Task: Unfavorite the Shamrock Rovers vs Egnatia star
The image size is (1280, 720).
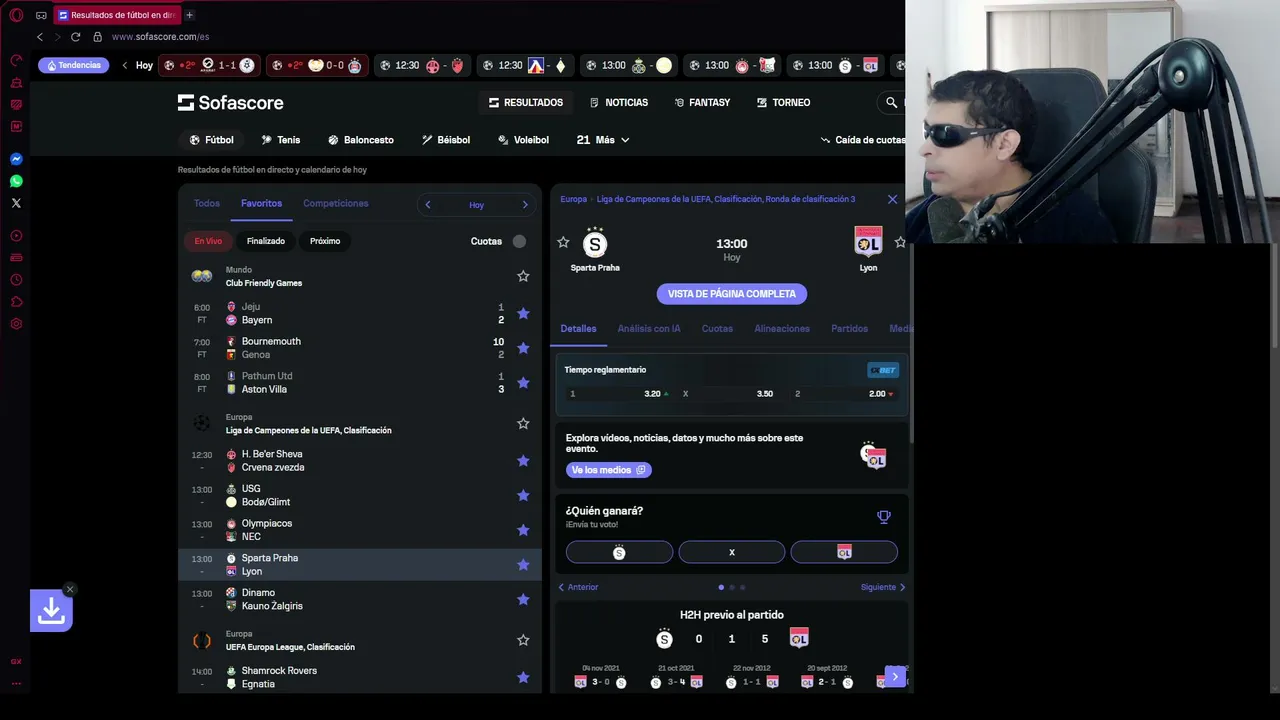Action: click(523, 677)
